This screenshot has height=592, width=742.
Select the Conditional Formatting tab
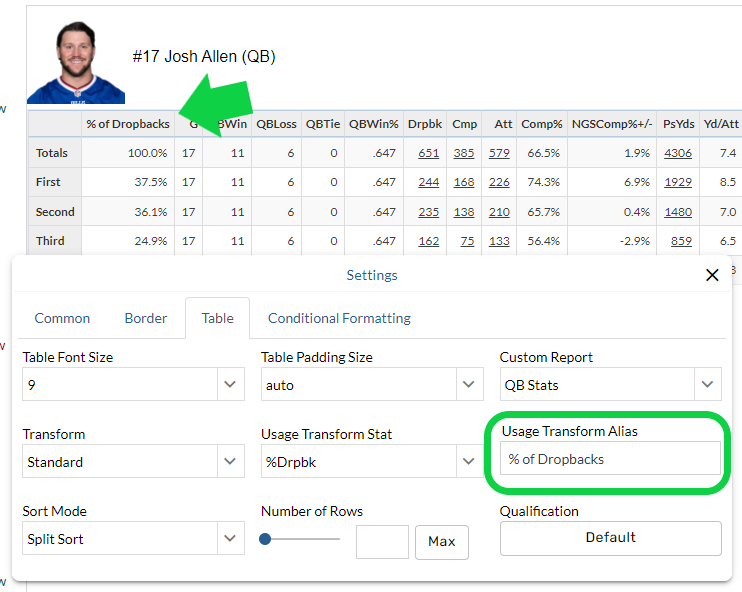coord(339,318)
